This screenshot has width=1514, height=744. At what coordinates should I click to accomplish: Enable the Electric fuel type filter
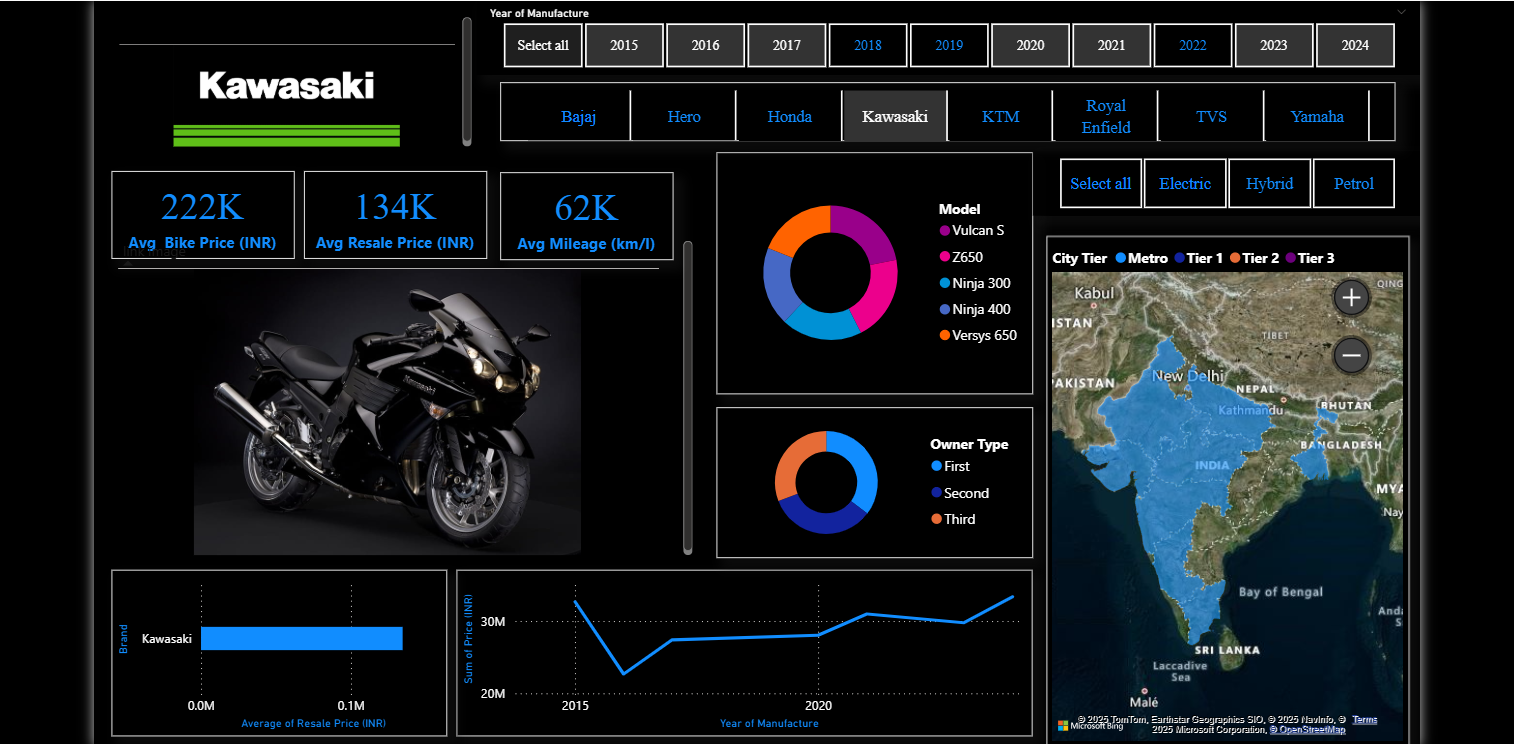coord(1185,183)
